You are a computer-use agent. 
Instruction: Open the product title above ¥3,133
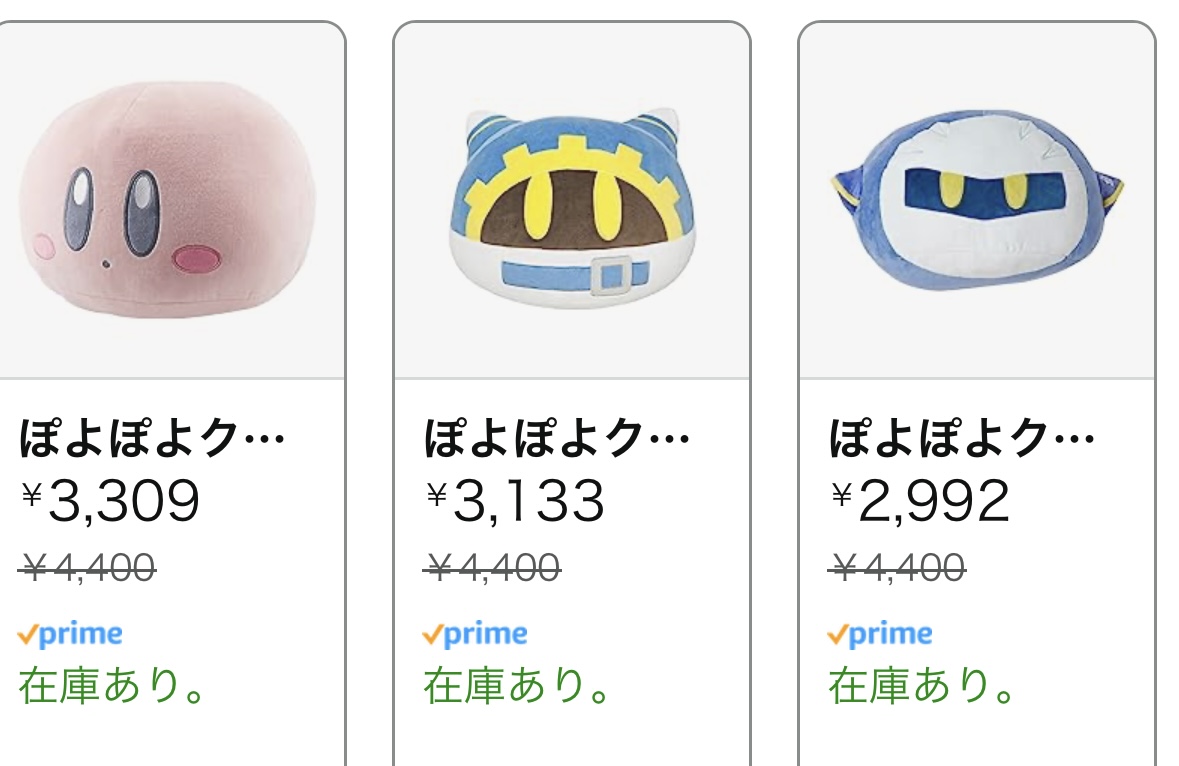557,439
